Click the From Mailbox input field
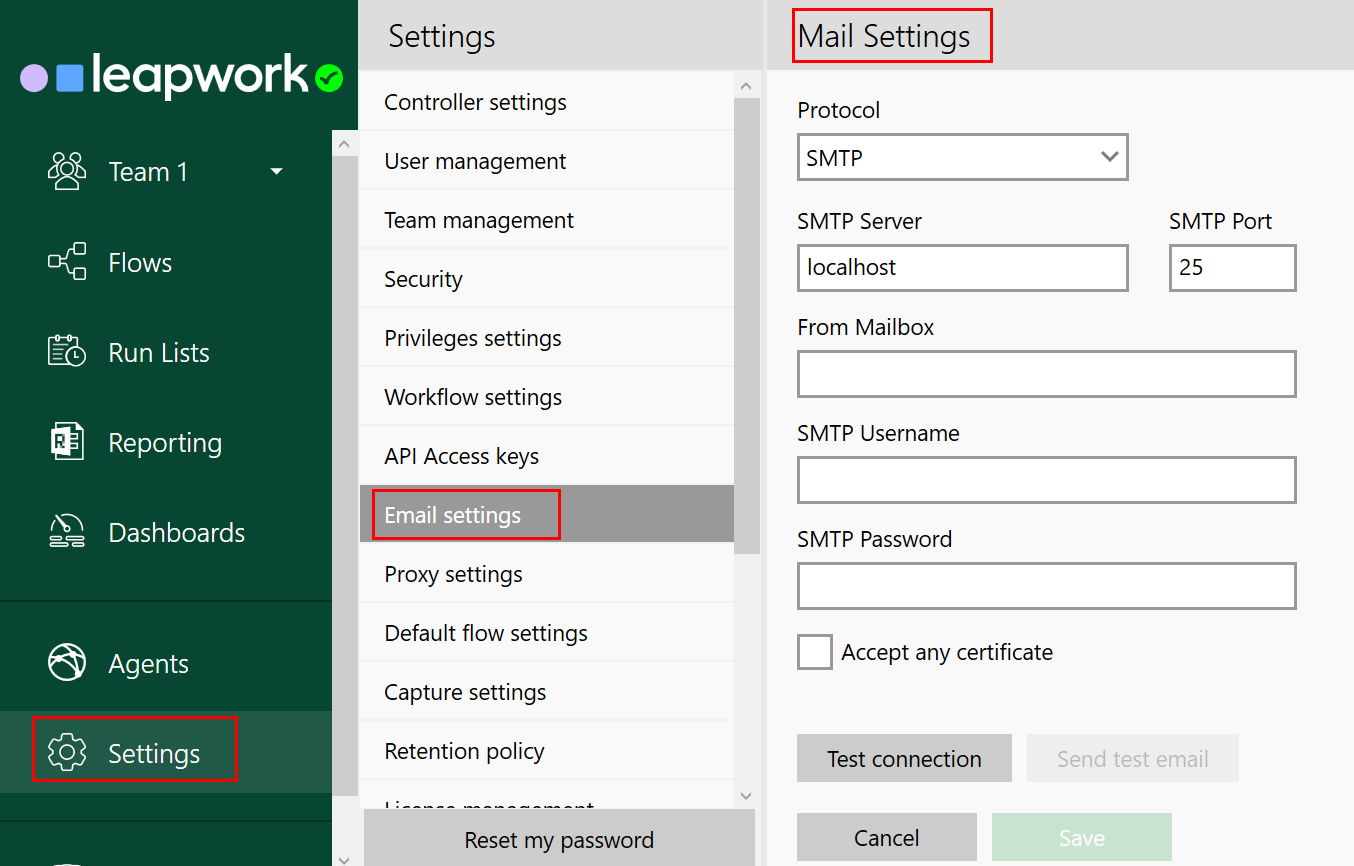Image resolution: width=1354 pixels, height=866 pixels. (1046, 373)
